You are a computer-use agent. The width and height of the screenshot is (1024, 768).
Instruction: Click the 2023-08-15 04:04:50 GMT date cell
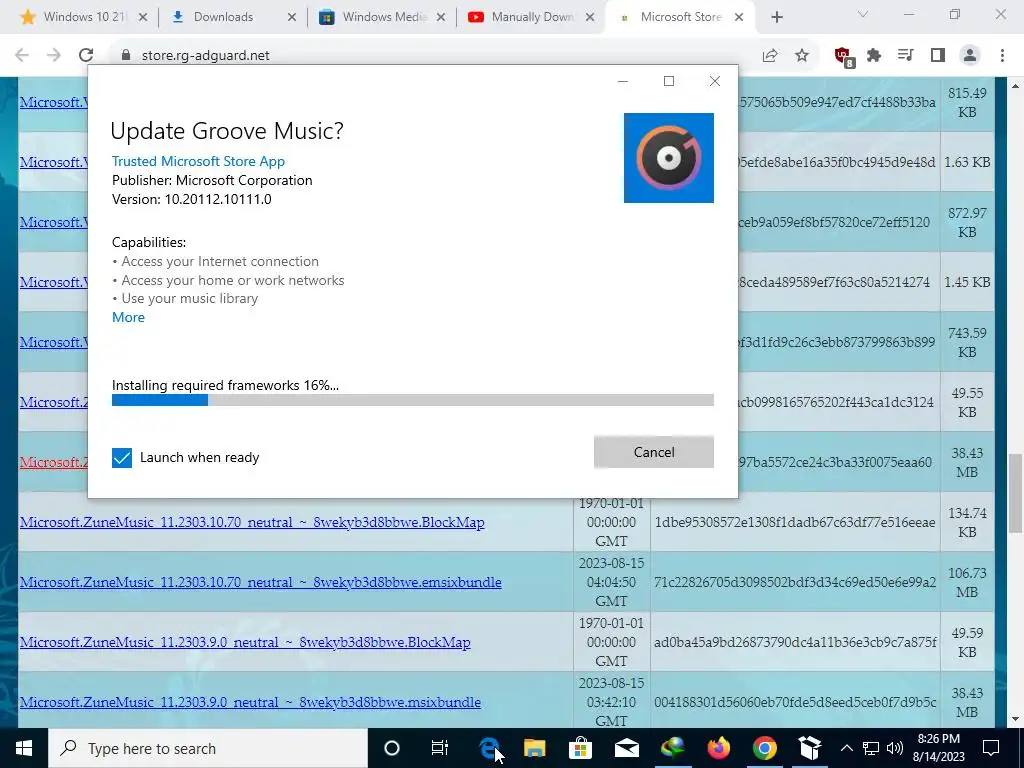coord(611,582)
